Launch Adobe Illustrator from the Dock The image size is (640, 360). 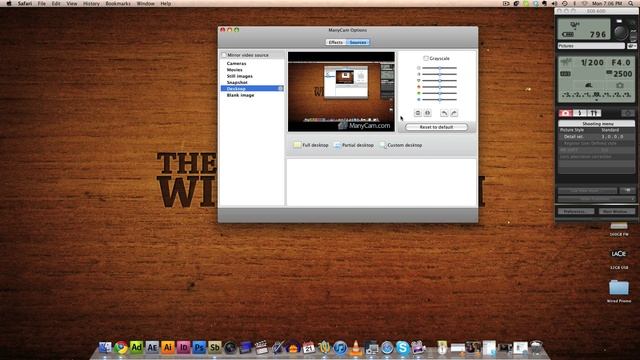[x=167, y=347]
